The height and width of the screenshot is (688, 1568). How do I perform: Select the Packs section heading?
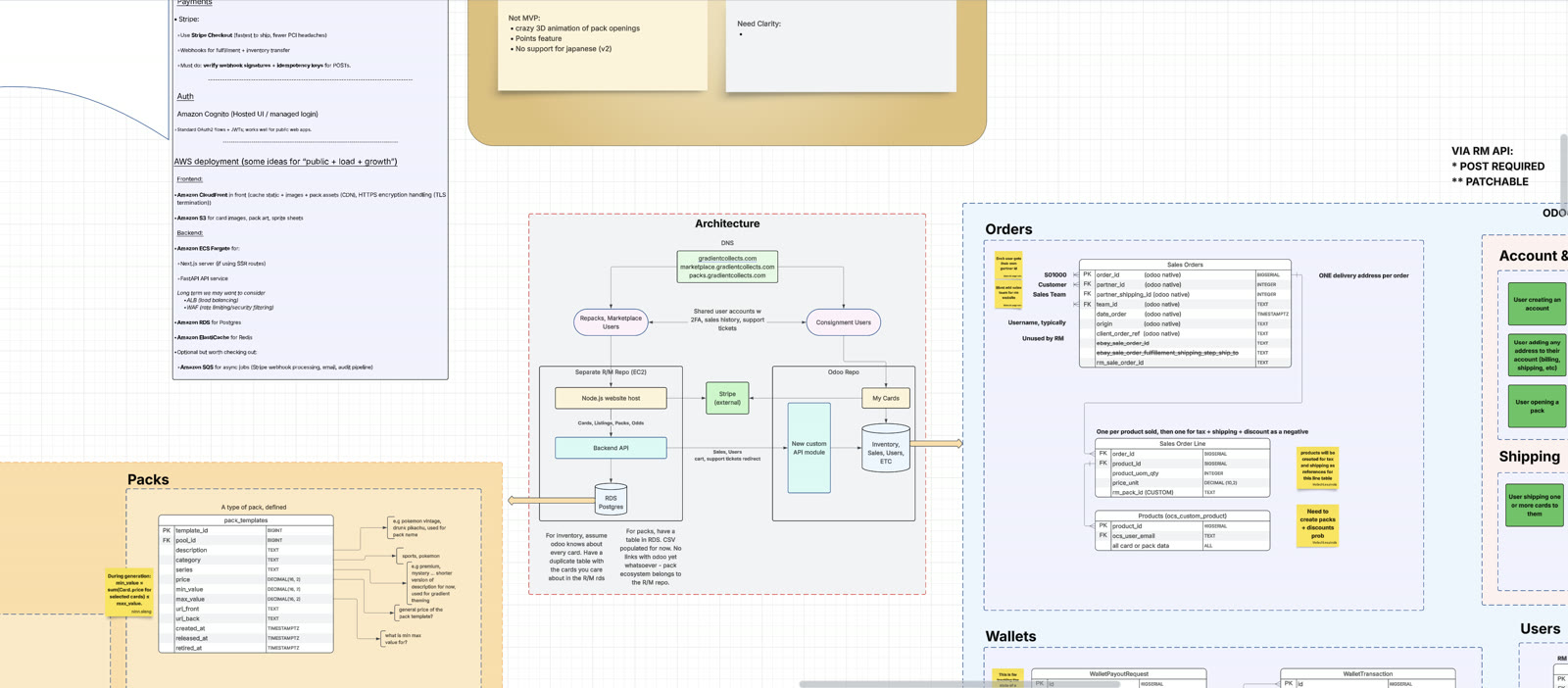coord(148,479)
